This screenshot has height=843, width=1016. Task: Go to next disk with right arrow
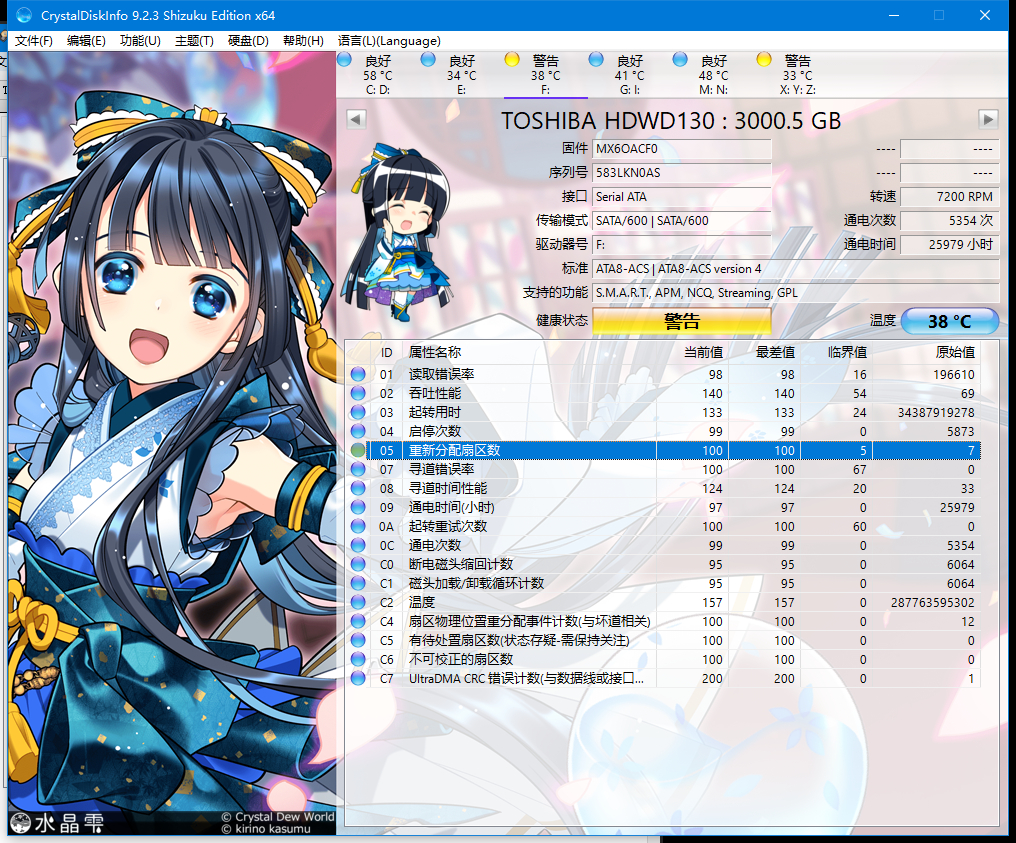click(x=987, y=119)
